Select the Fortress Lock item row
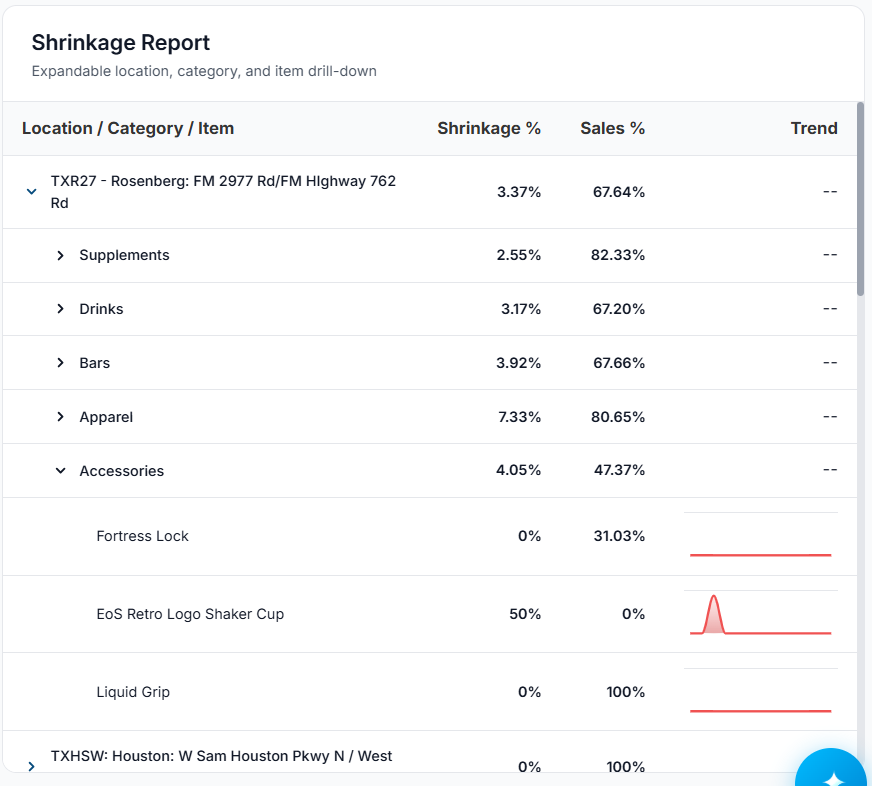The image size is (872, 786). [430, 536]
